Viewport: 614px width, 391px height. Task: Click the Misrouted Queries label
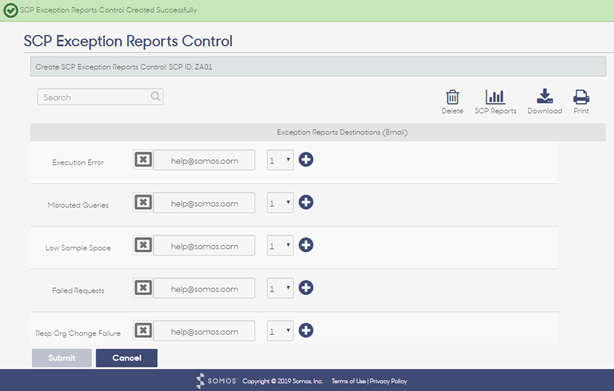(x=78, y=205)
